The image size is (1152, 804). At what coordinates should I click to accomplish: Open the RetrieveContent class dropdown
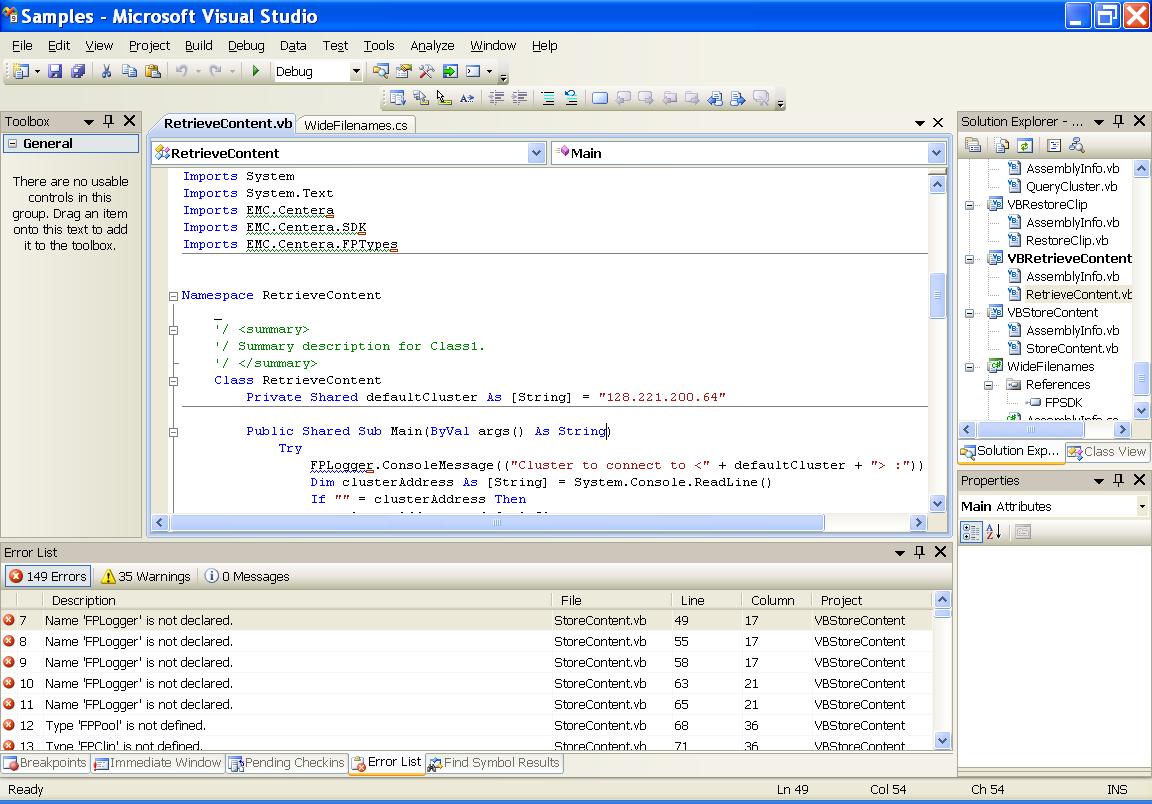tap(536, 153)
